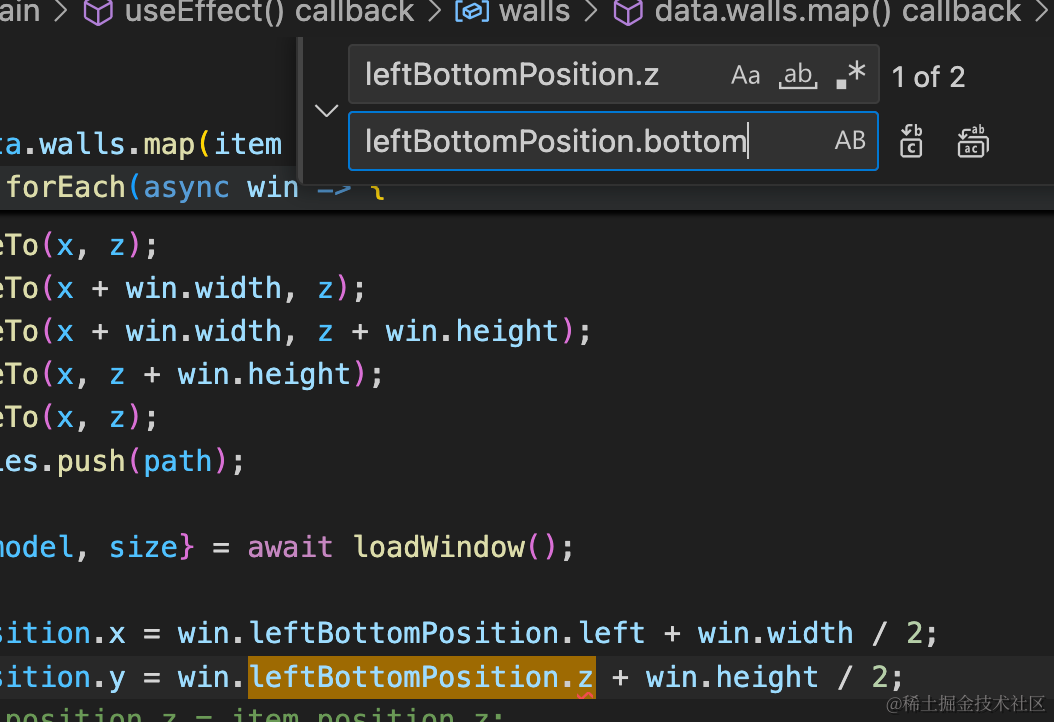Toggle Use Regular Expression option
Image resolution: width=1054 pixels, height=722 pixels.
850,75
